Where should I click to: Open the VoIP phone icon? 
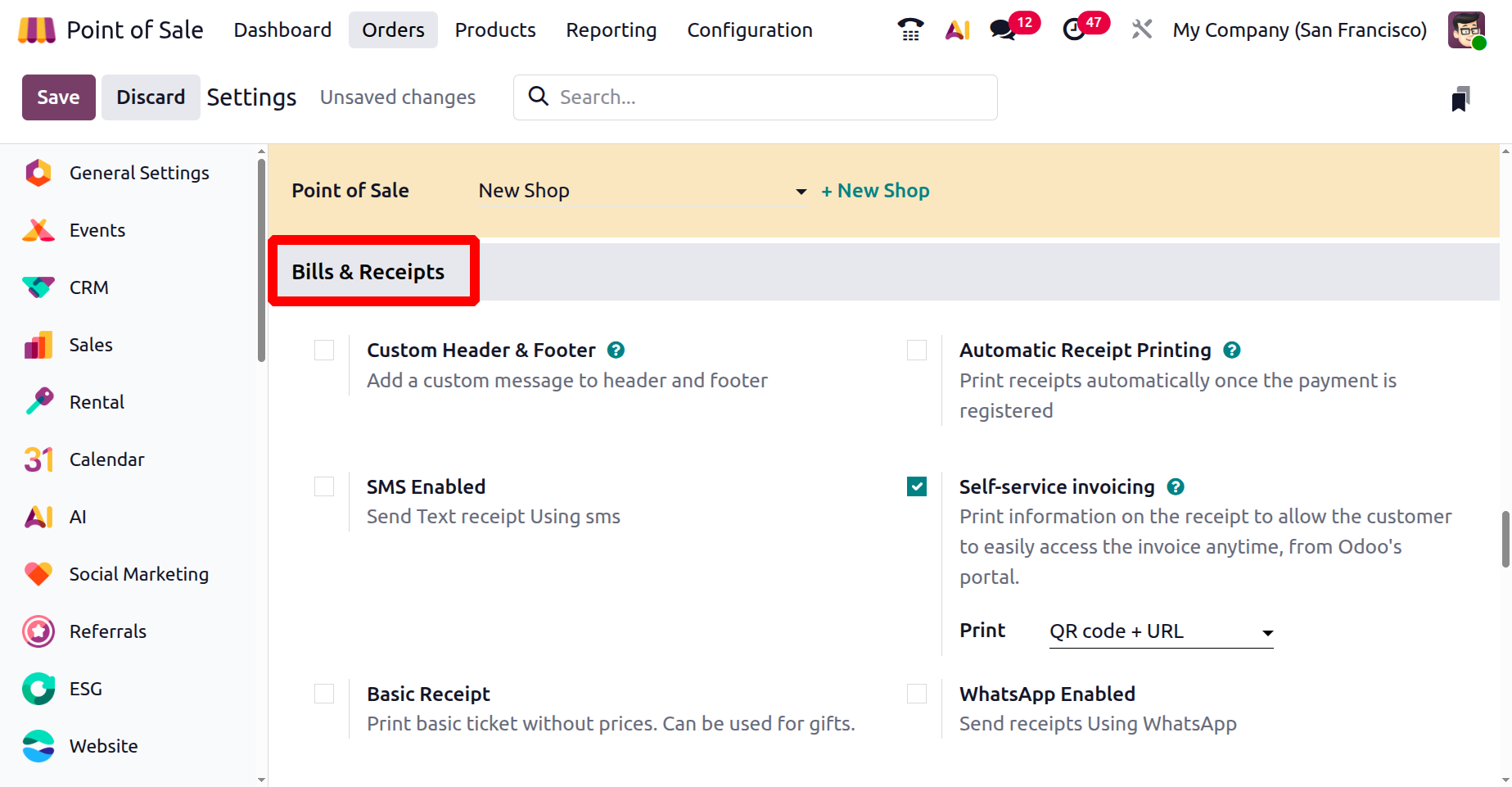click(x=910, y=30)
